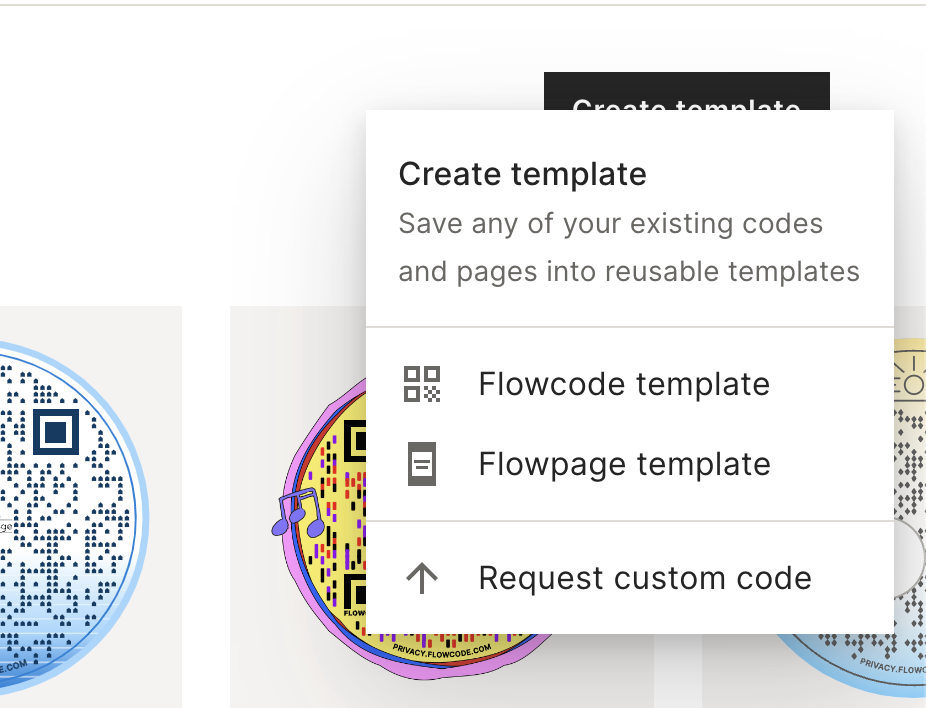This screenshot has height=708, width=926.
Task: Click the black finder square on yellow Flowcode
Action: 356,441
